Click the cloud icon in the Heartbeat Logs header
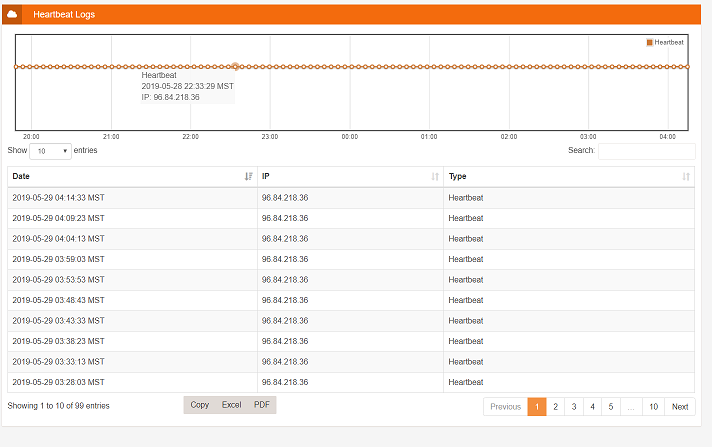Screen dimensions: 712x447 click(12, 14)
